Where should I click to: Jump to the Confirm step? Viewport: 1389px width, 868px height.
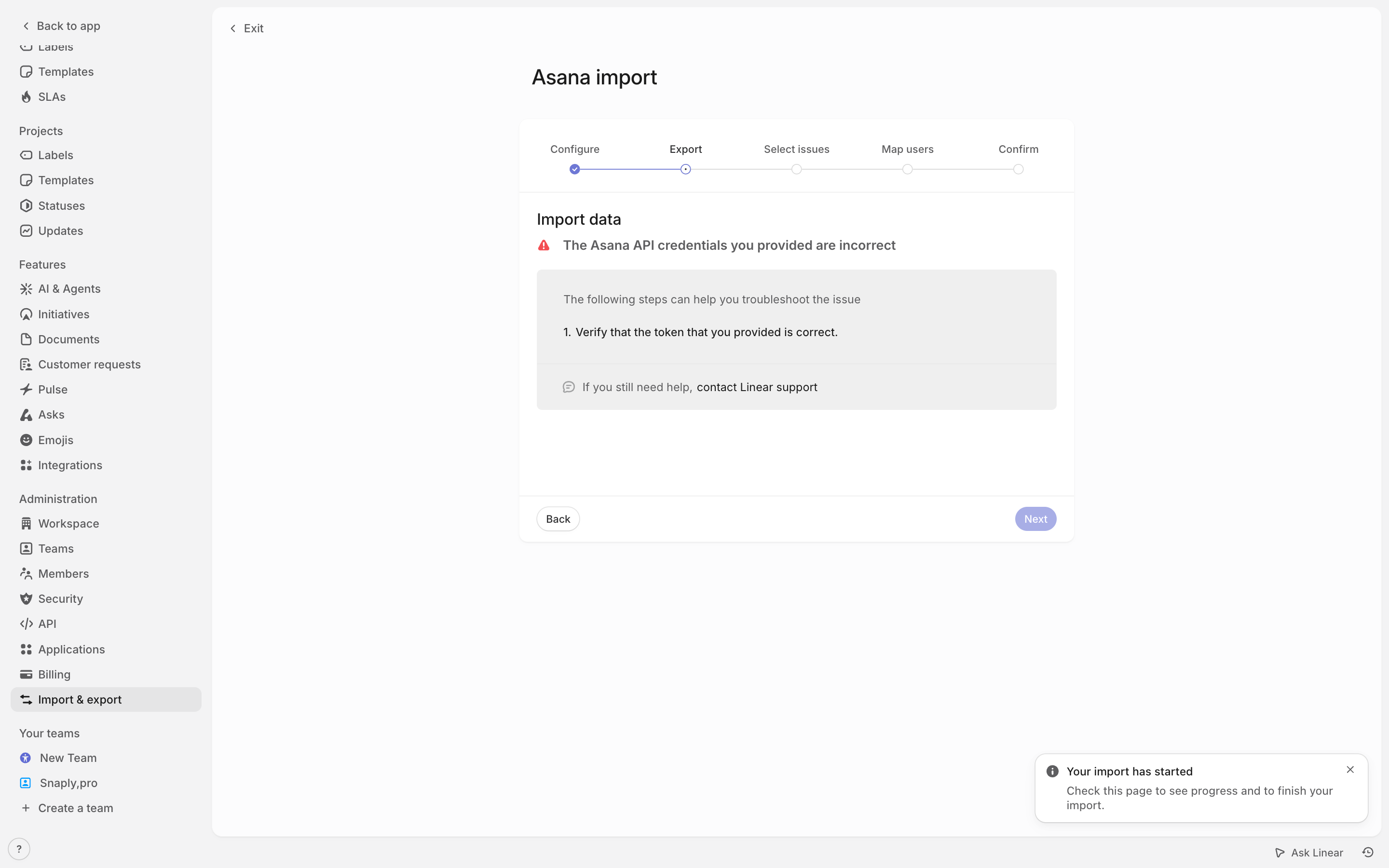coord(1018,169)
